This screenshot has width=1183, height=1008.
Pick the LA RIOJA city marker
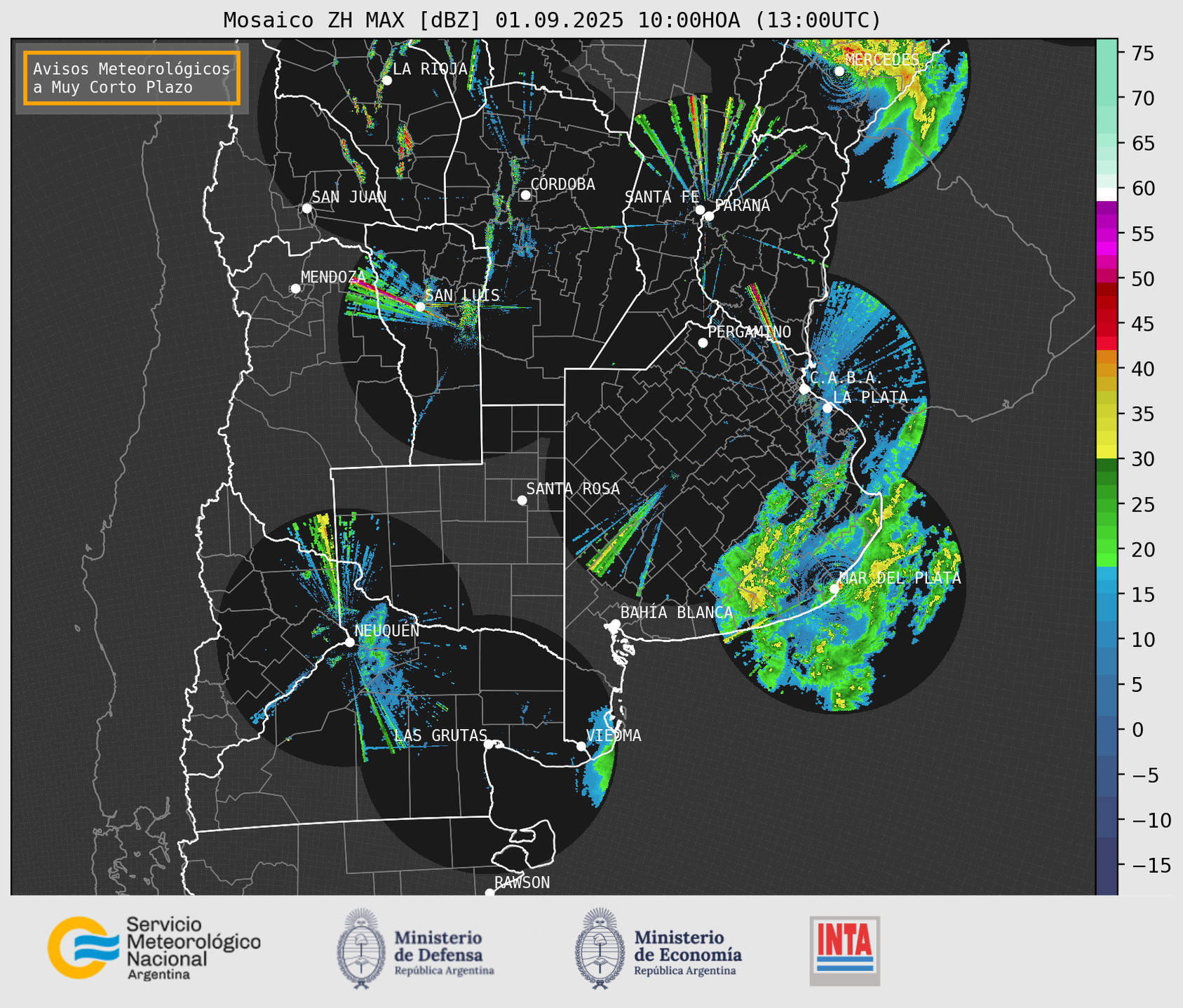pyautogui.click(x=386, y=81)
